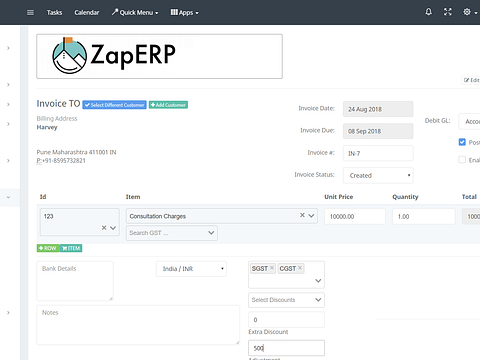Screen dimensions: 480x360
Task: Click the Unit Price field 10000.00
Action: click(355, 216)
